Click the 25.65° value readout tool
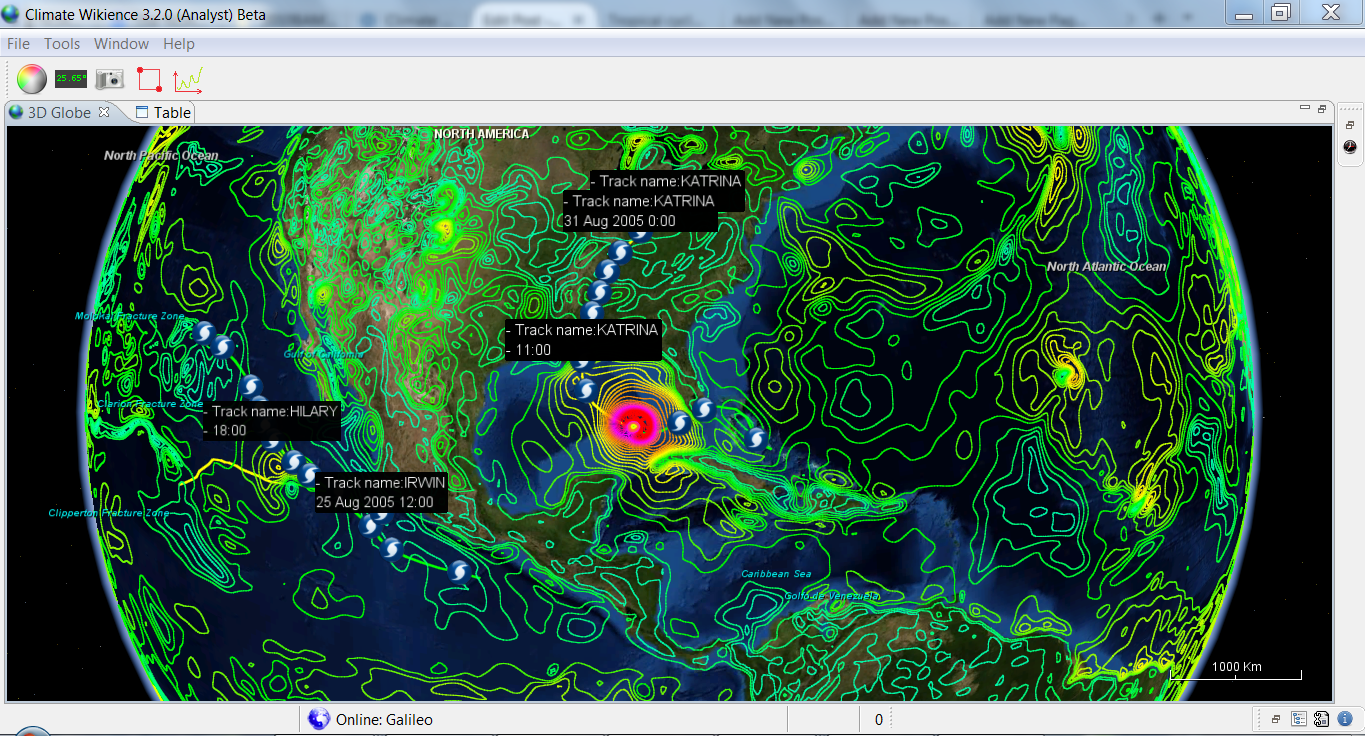Viewport: 1365px width, 736px height. point(70,78)
